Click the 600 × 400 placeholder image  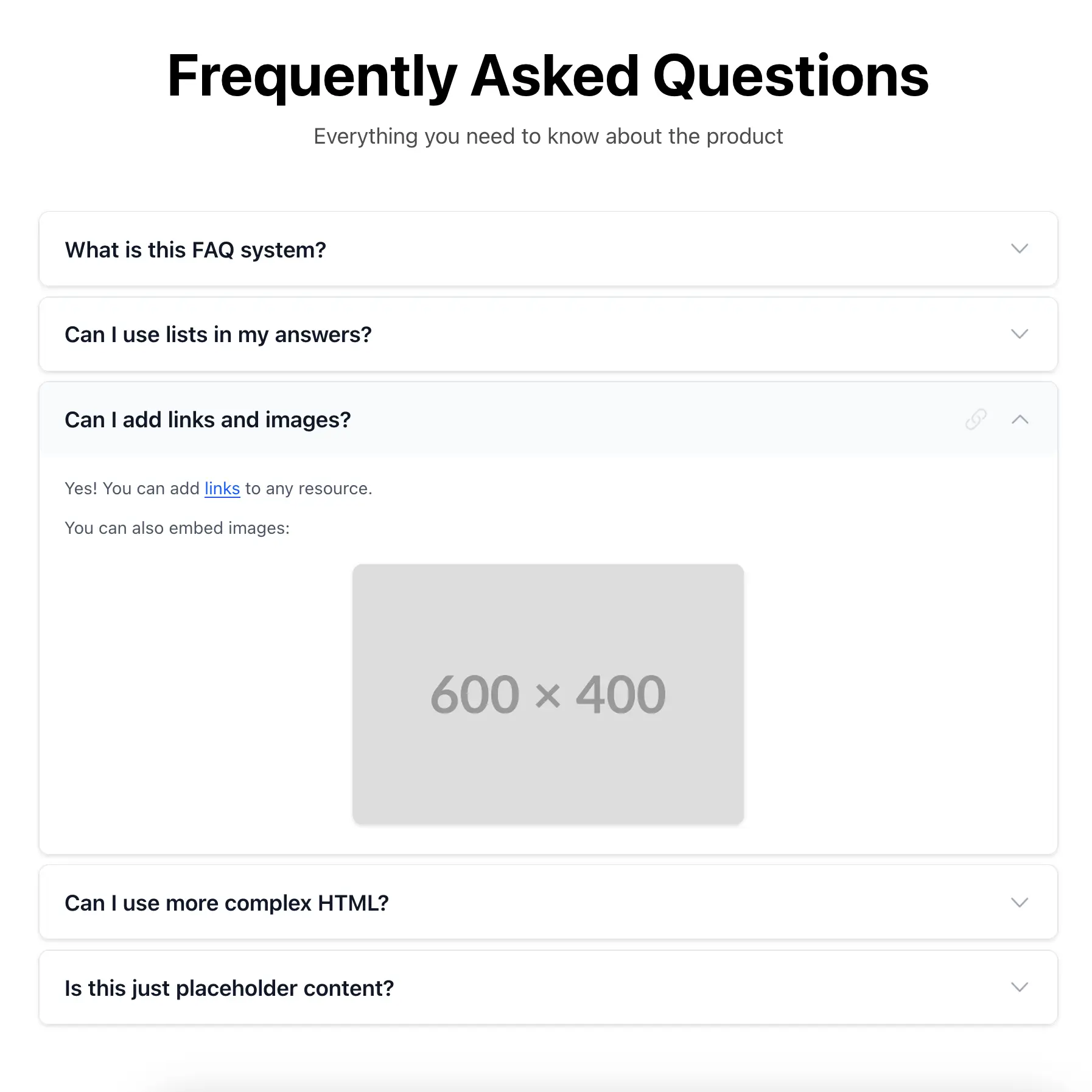[547, 693]
